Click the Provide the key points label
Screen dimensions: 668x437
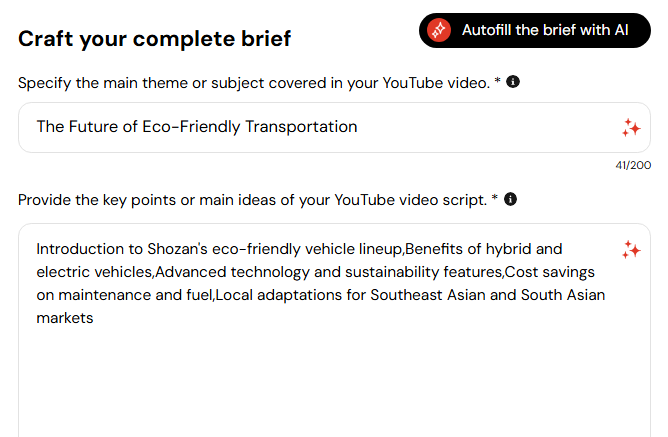[253, 200]
